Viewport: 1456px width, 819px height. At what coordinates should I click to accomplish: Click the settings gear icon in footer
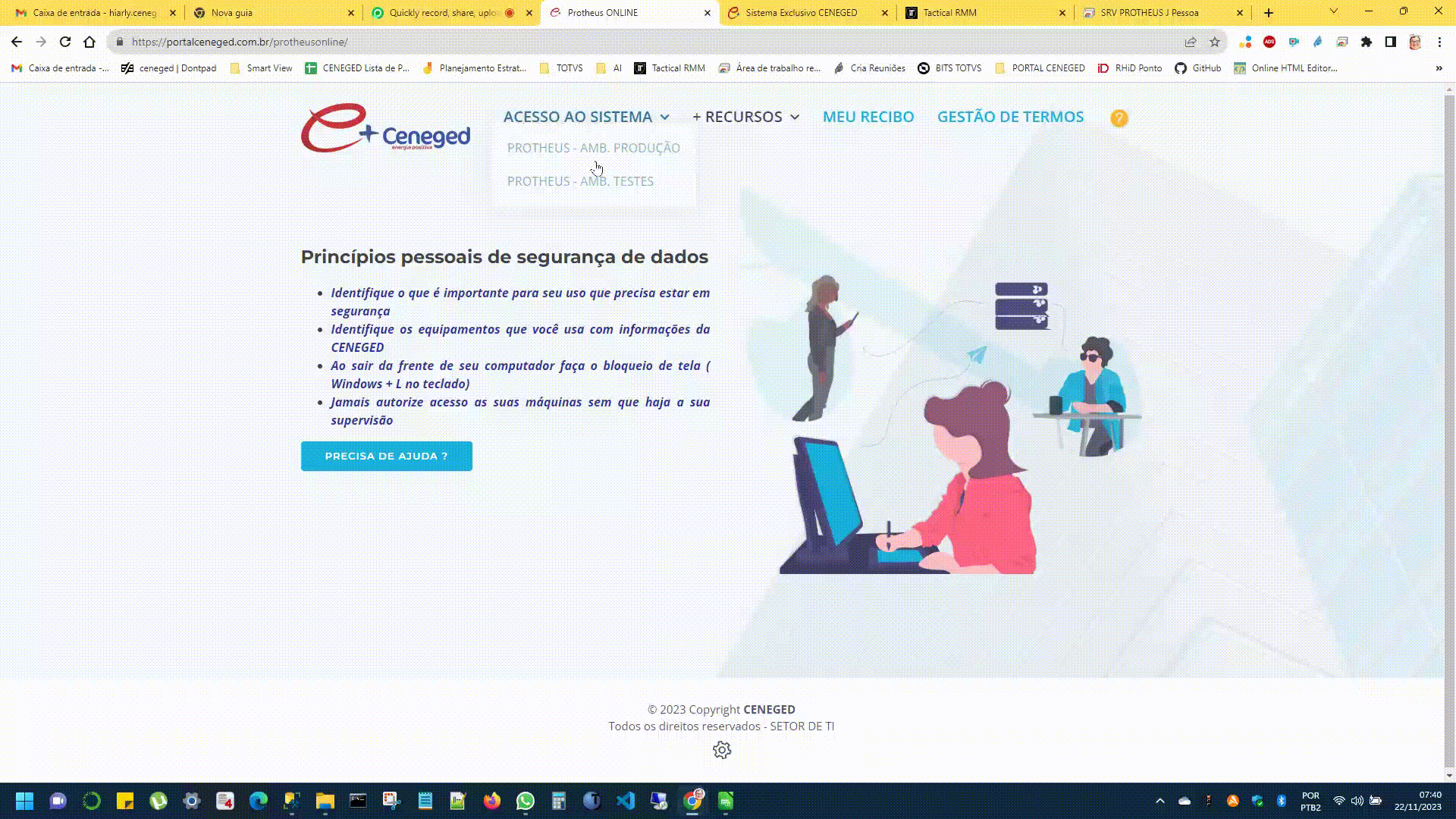click(x=721, y=750)
